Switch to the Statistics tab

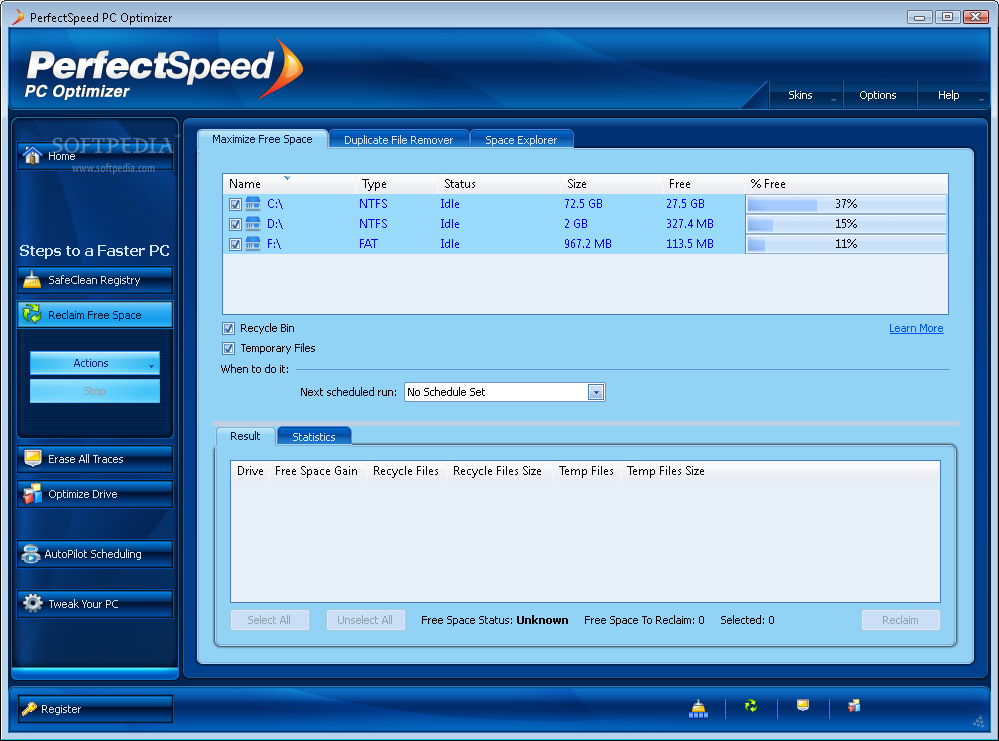[x=313, y=436]
